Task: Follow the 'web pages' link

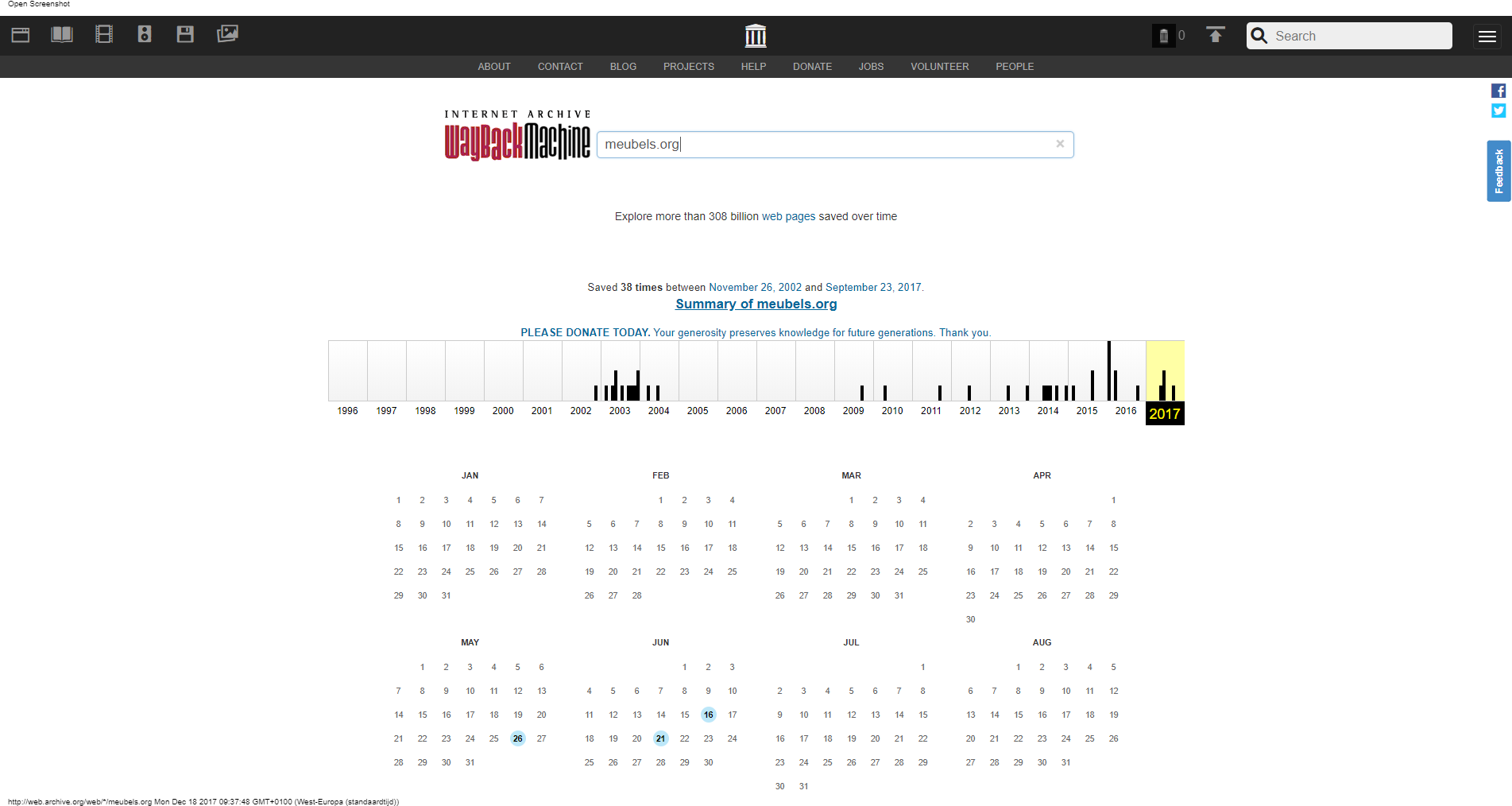Action: [x=788, y=216]
